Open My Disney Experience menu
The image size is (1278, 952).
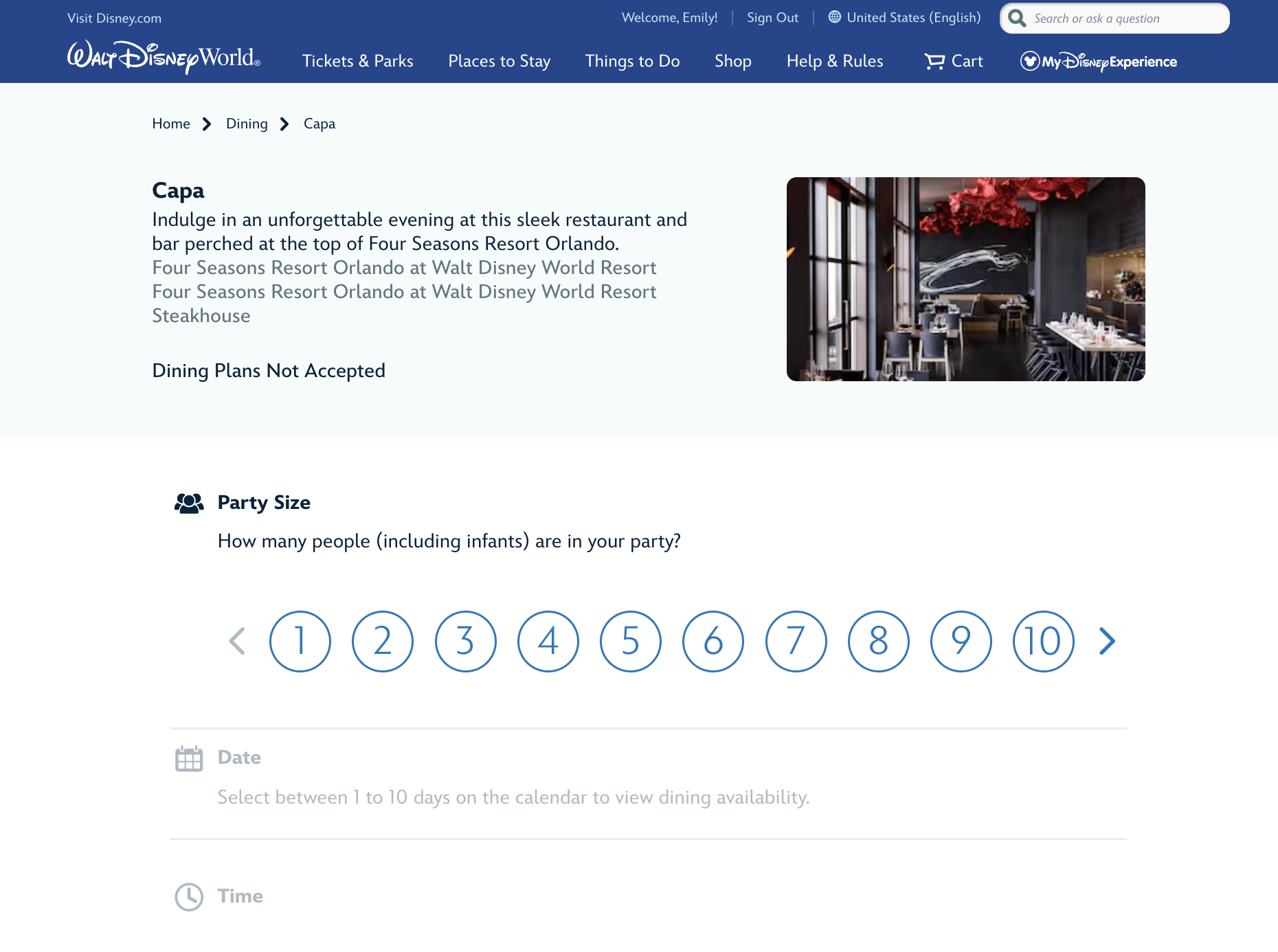1098,62
